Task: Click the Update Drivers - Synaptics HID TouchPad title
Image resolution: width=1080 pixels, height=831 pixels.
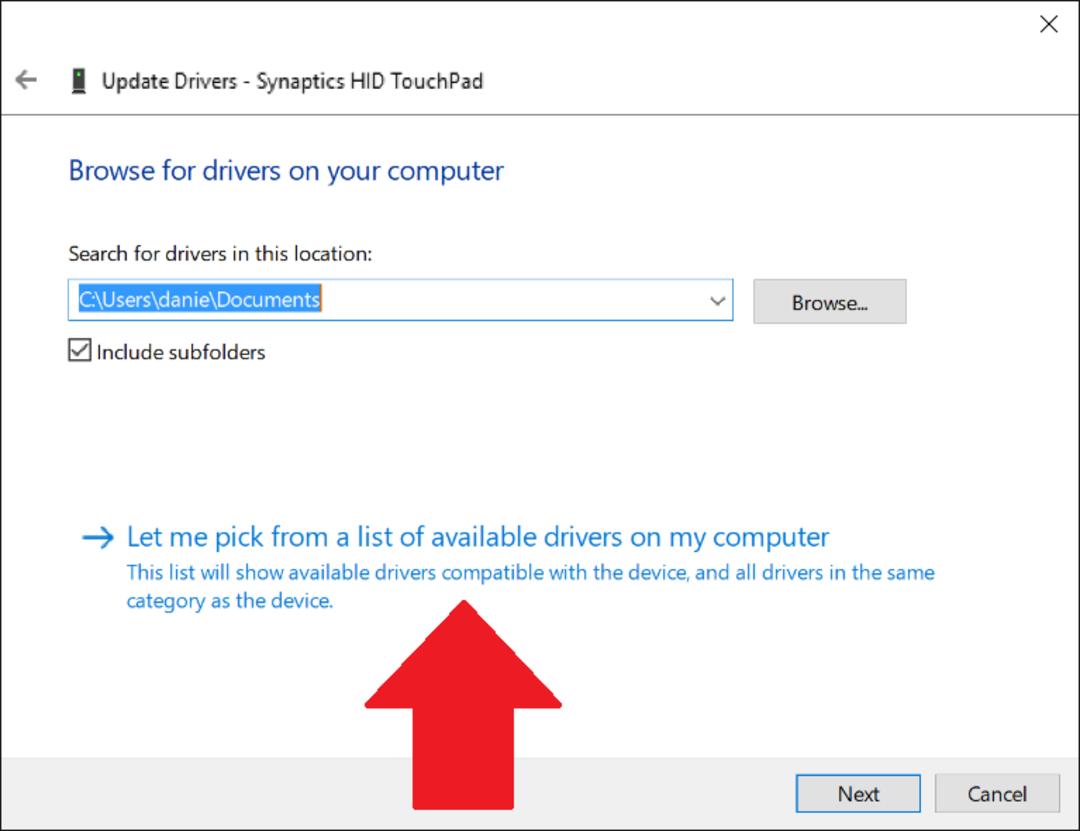Action: click(292, 81)
